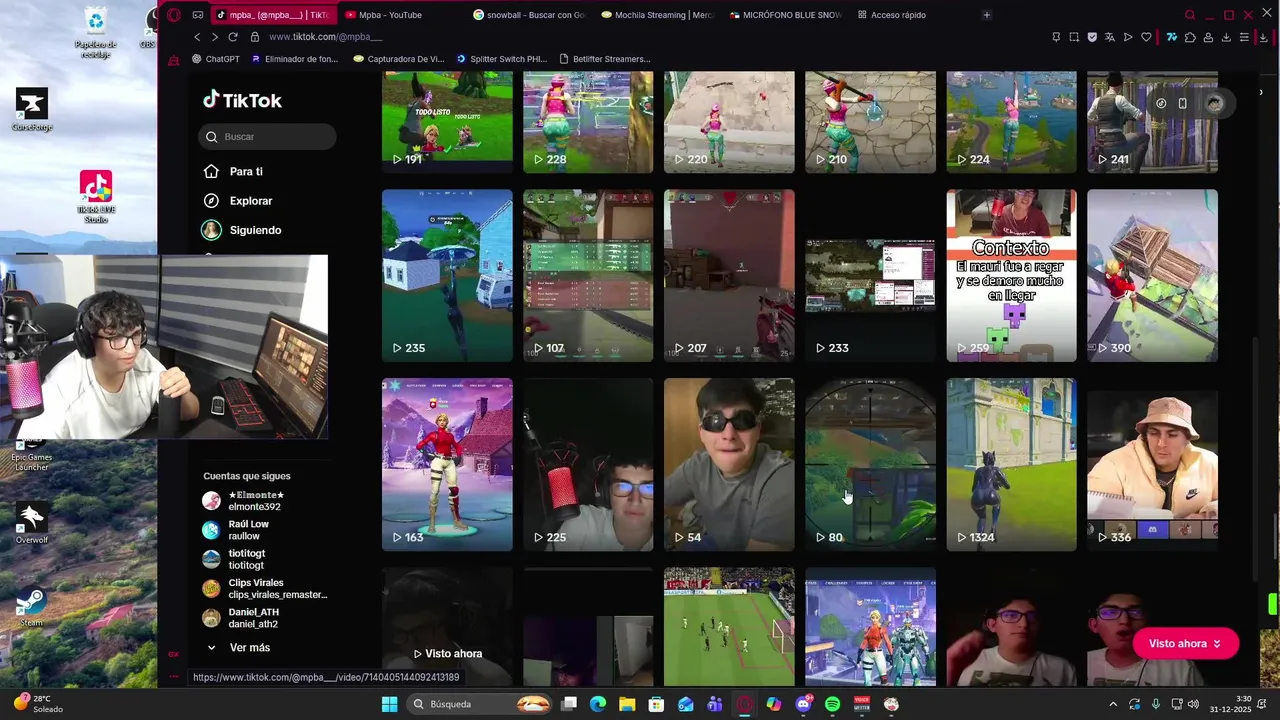
Task: Open File Explorer from taskbar
Action: 627,704
